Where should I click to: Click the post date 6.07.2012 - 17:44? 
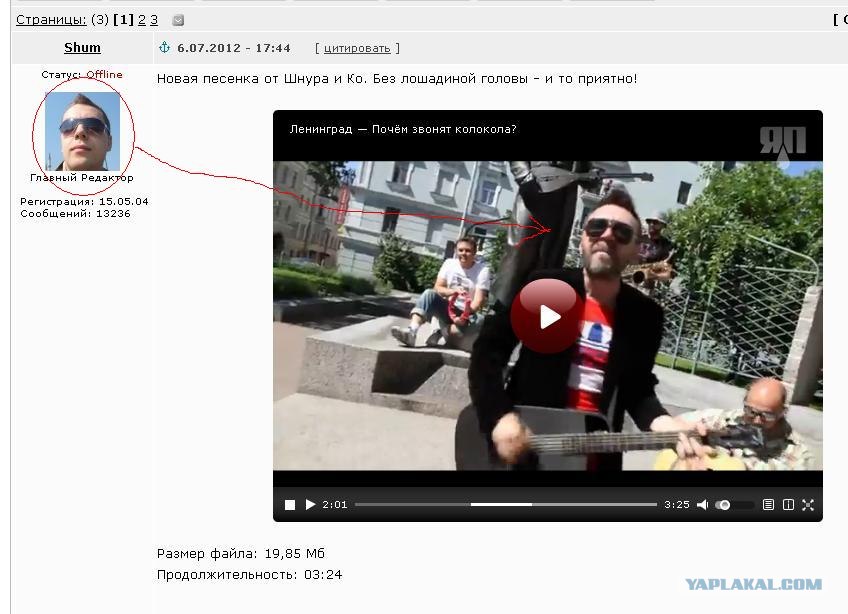(x=234, y=48)
